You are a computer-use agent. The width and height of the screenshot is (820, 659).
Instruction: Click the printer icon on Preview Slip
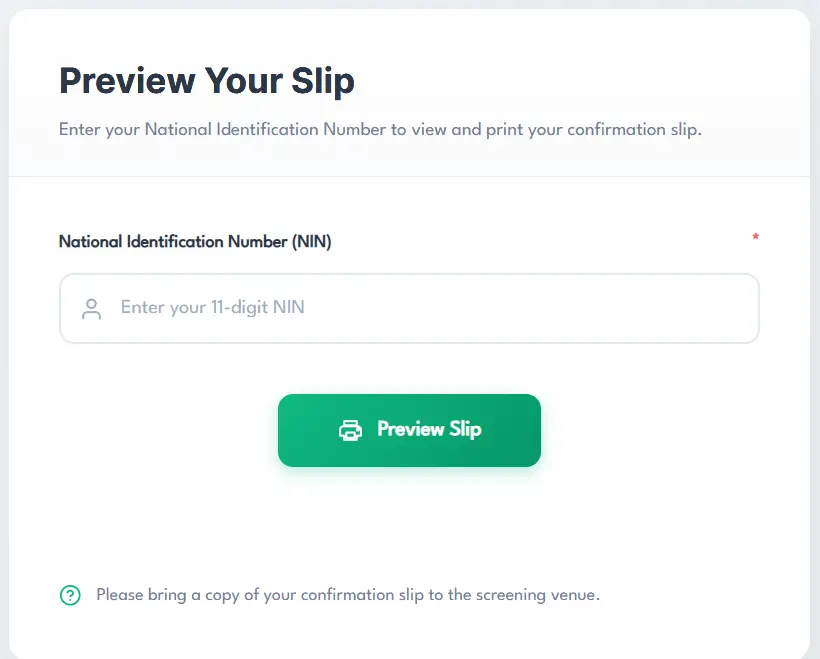(350, 430)
